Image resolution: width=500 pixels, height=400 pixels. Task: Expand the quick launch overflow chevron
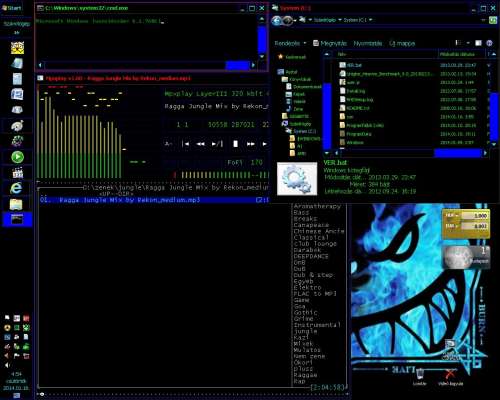point(17,32)
